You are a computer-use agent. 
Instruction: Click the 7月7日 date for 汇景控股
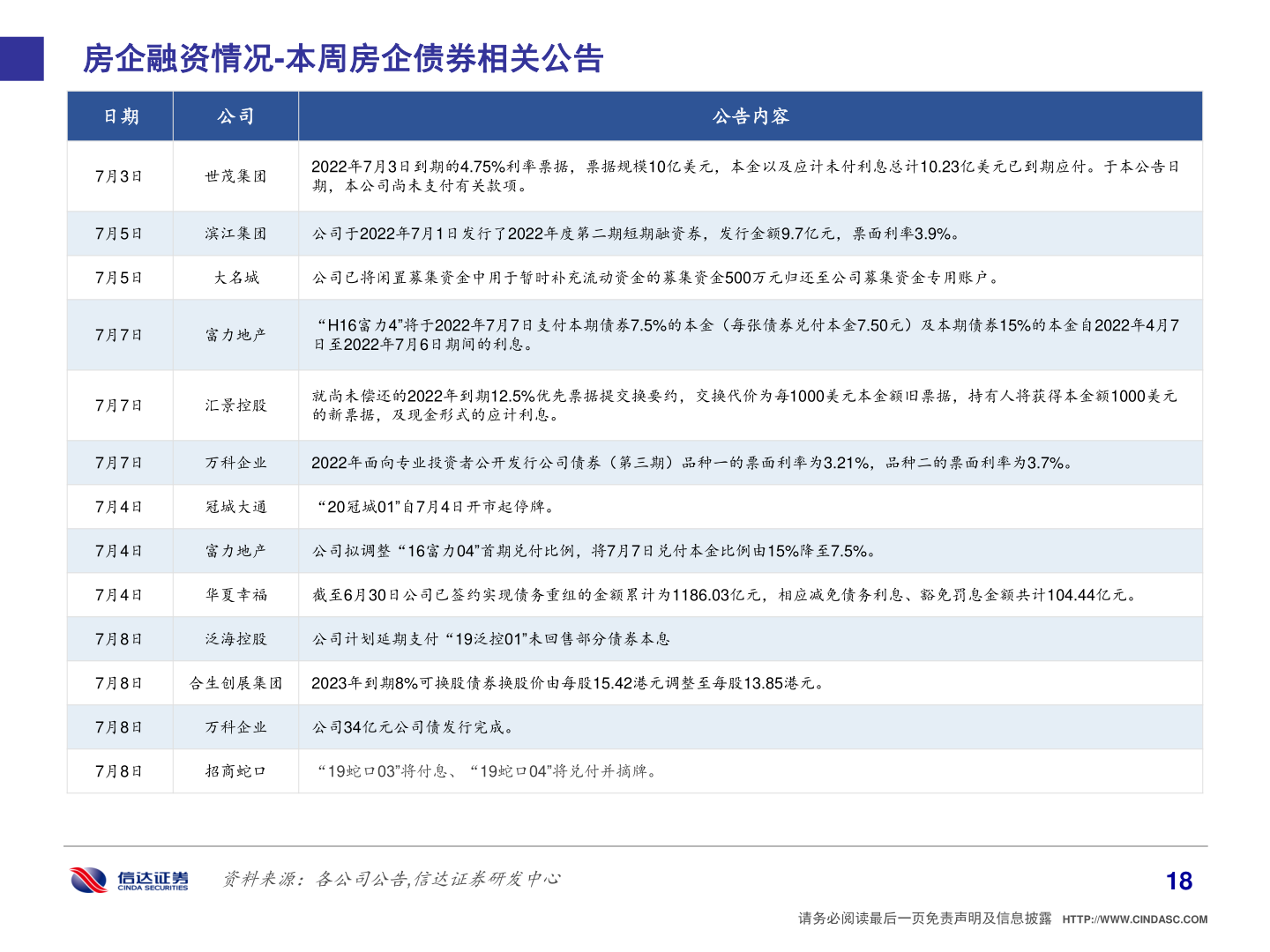click(119, 405)
